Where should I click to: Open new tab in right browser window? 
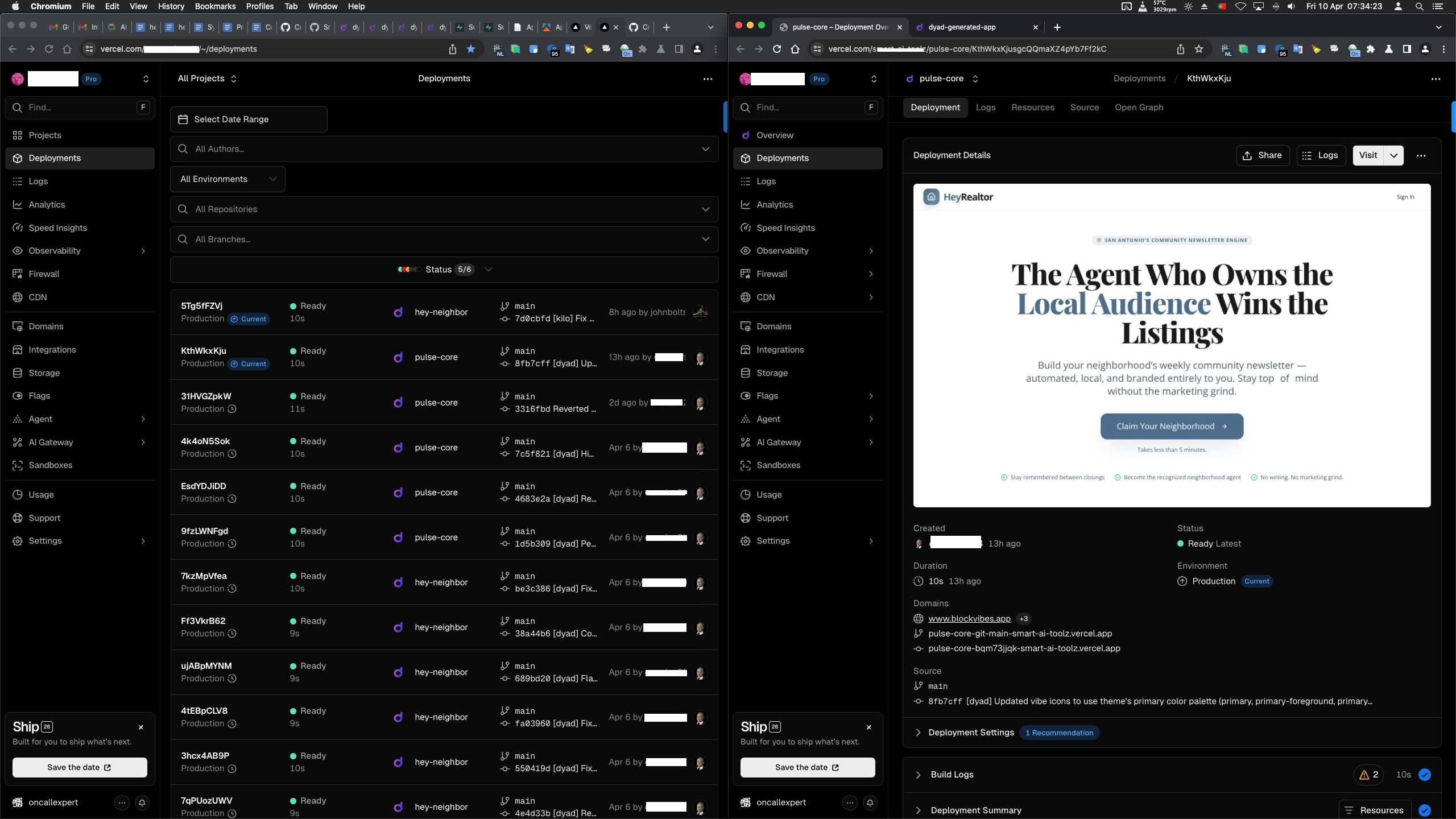(1057, 27)
